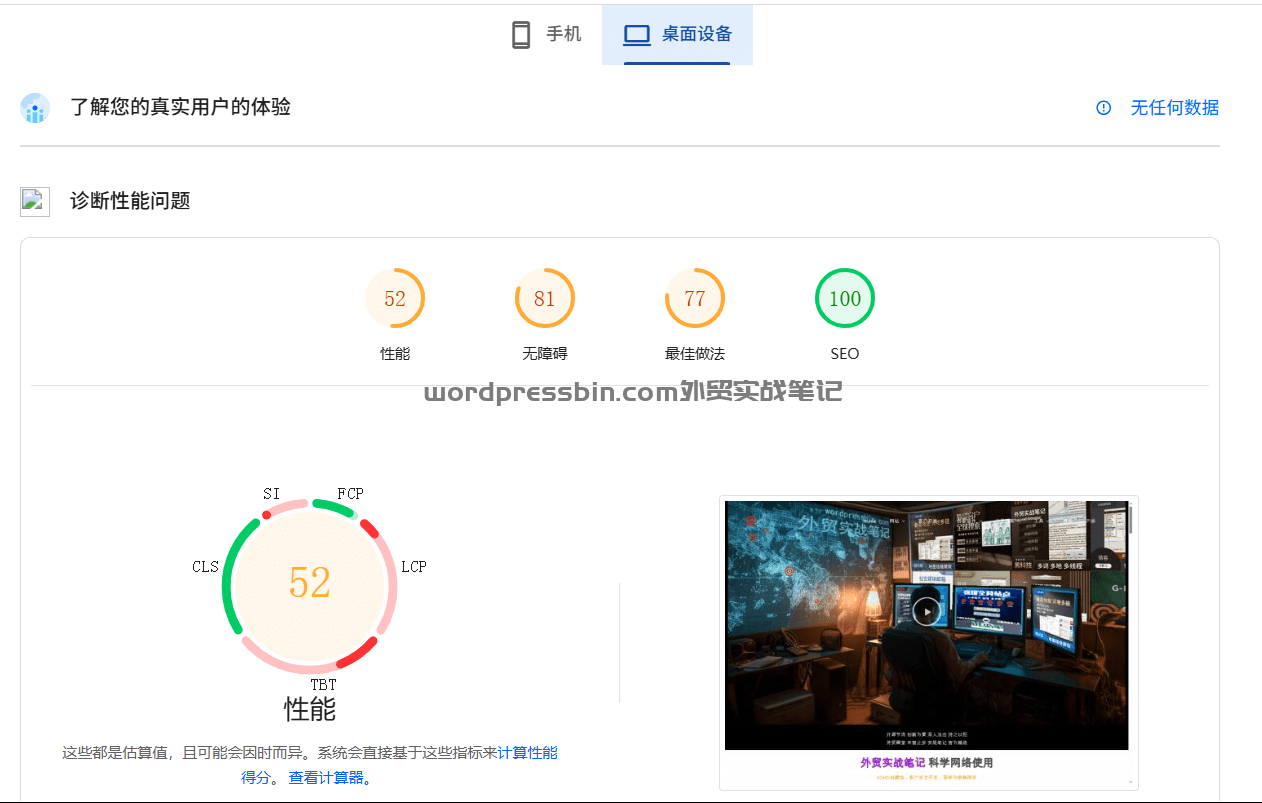The image size is (1262, 803).
Task: Click the play button on page screenshot
Action: pos(927,611)
